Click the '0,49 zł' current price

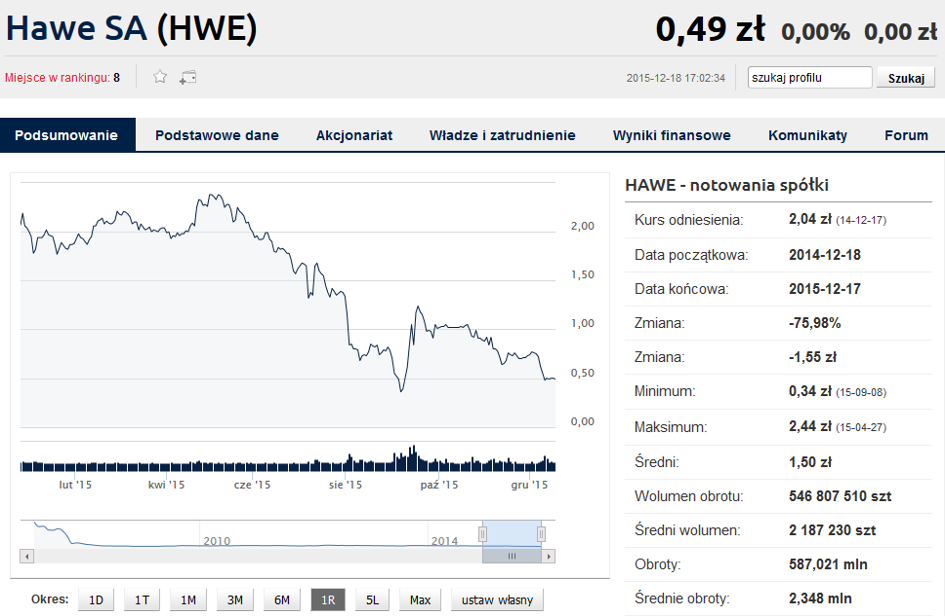(x=710, y=29)
